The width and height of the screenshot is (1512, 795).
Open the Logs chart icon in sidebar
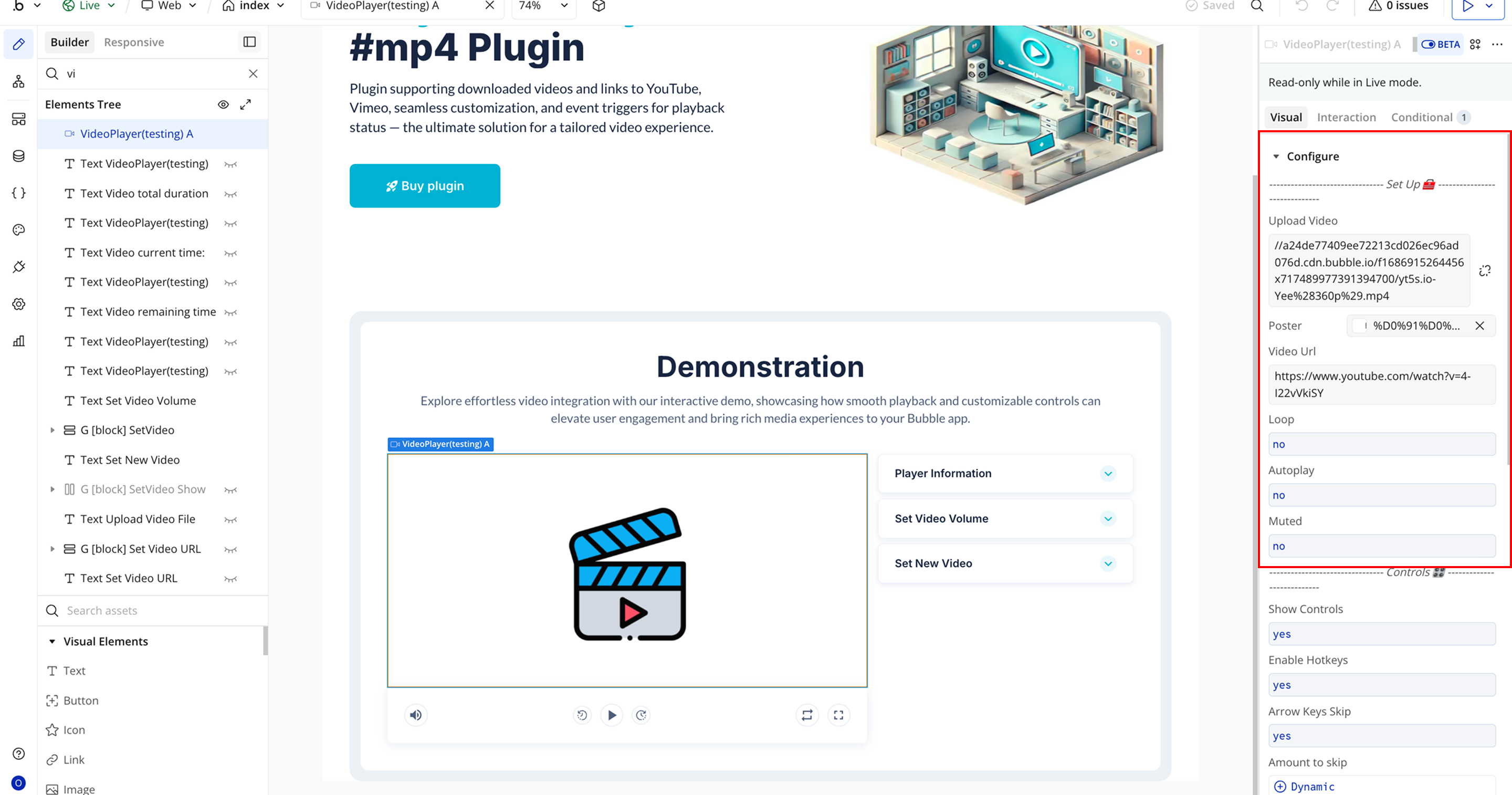(x=19, y=341)
